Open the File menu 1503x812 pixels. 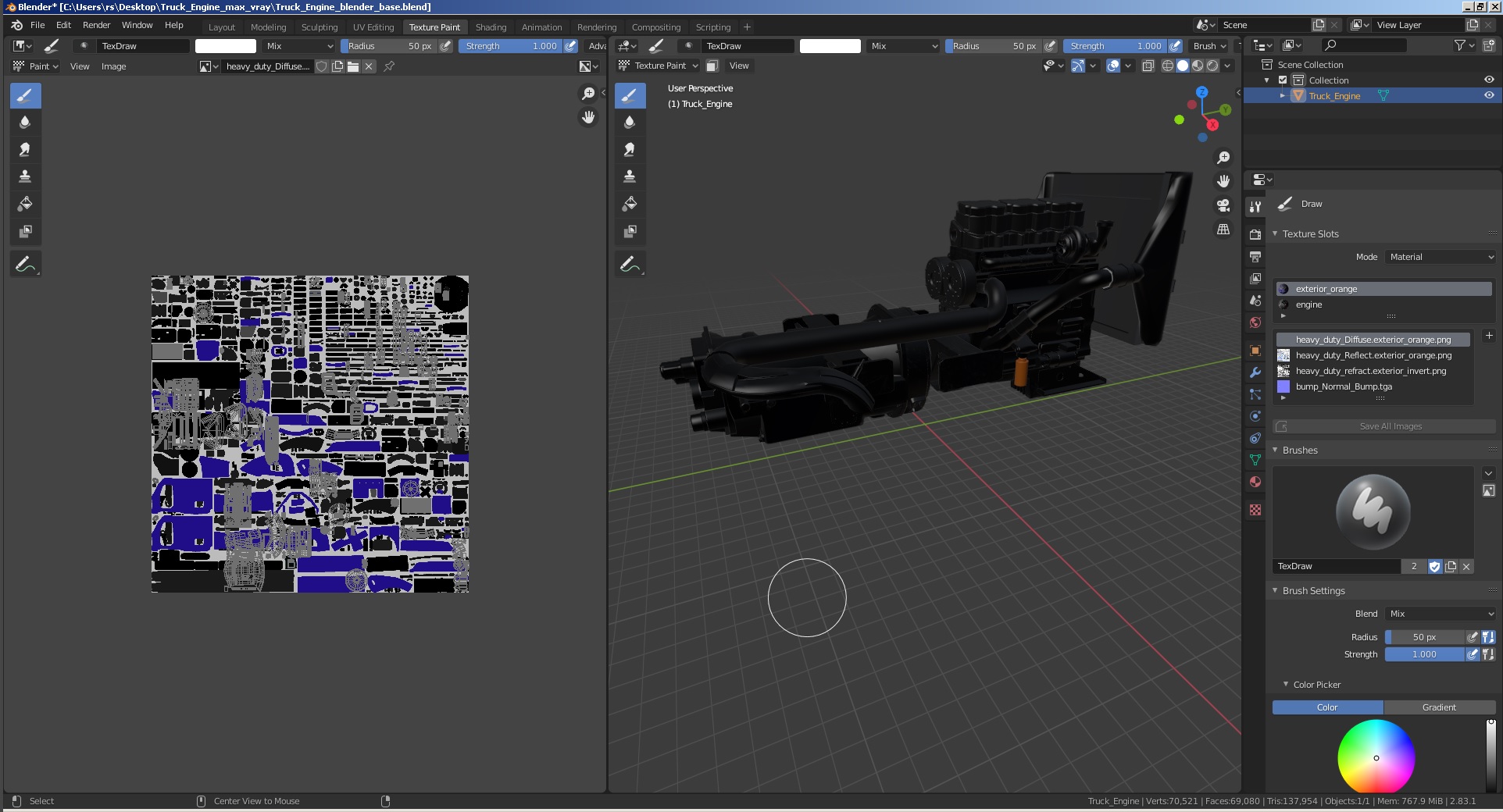[x=37, y=25]
